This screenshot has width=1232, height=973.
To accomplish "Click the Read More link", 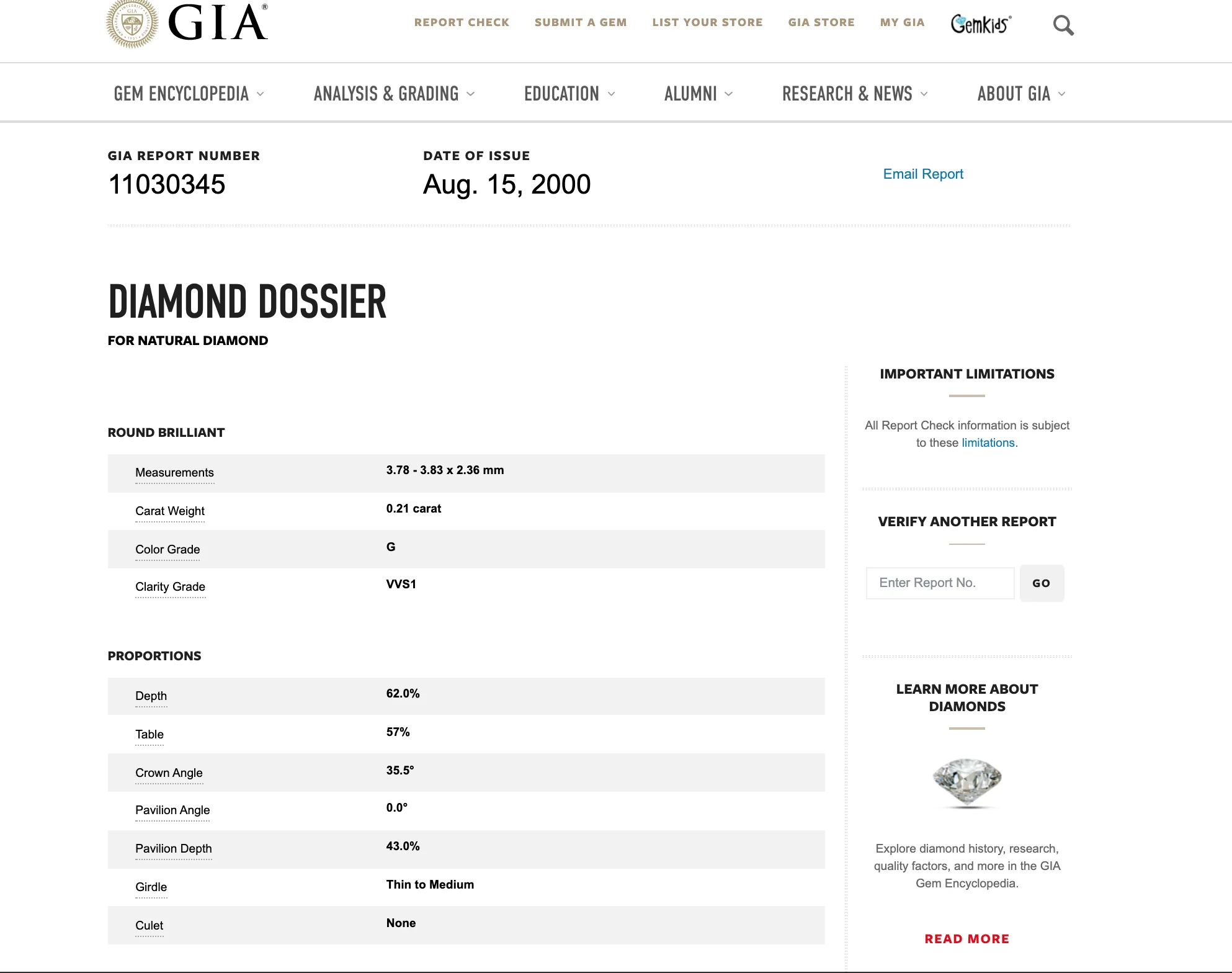I will (x=966, y=939).
